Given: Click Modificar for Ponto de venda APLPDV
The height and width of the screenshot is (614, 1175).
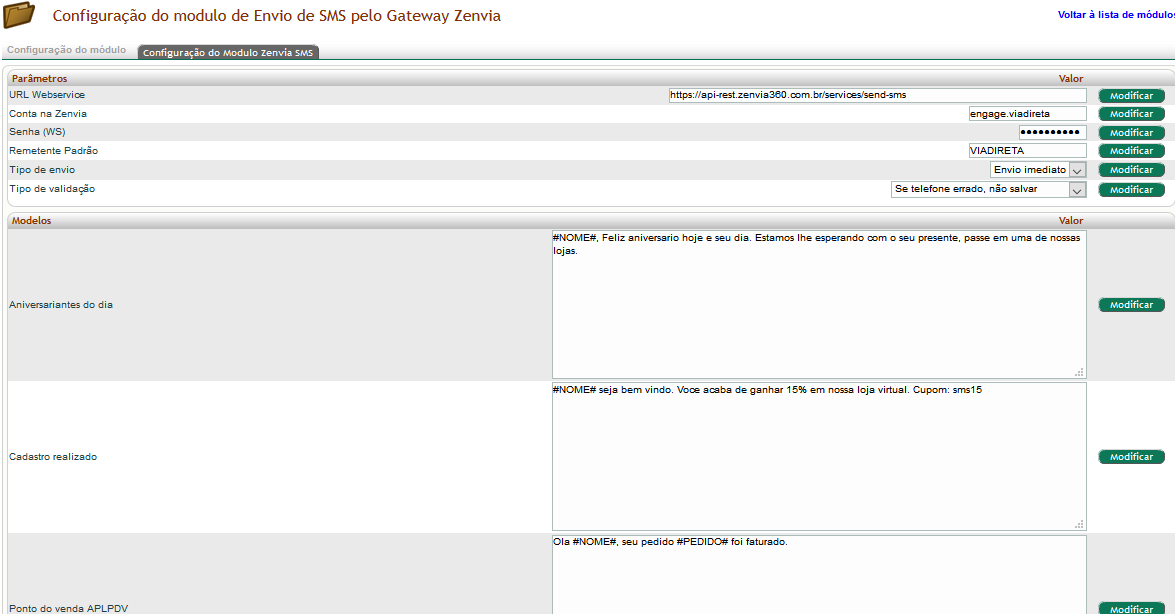Looking at the screenshot, I should pyautogui.click(x=1132, y=609).
